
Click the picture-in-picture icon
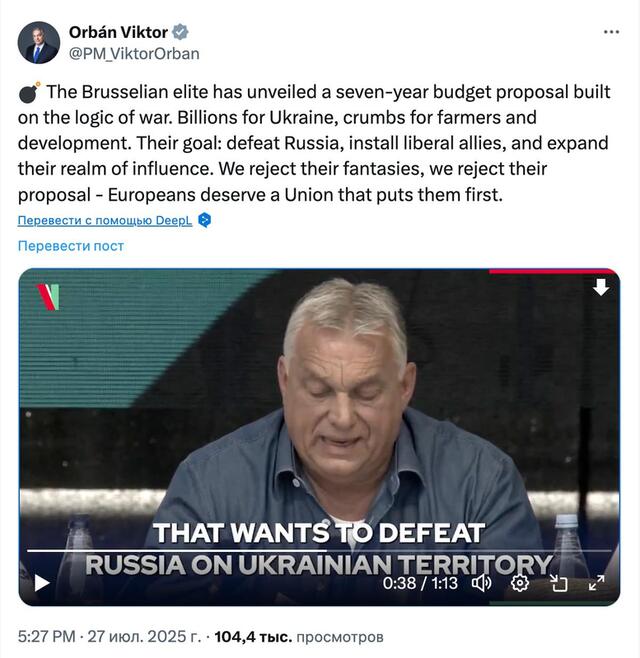point(558,582)
